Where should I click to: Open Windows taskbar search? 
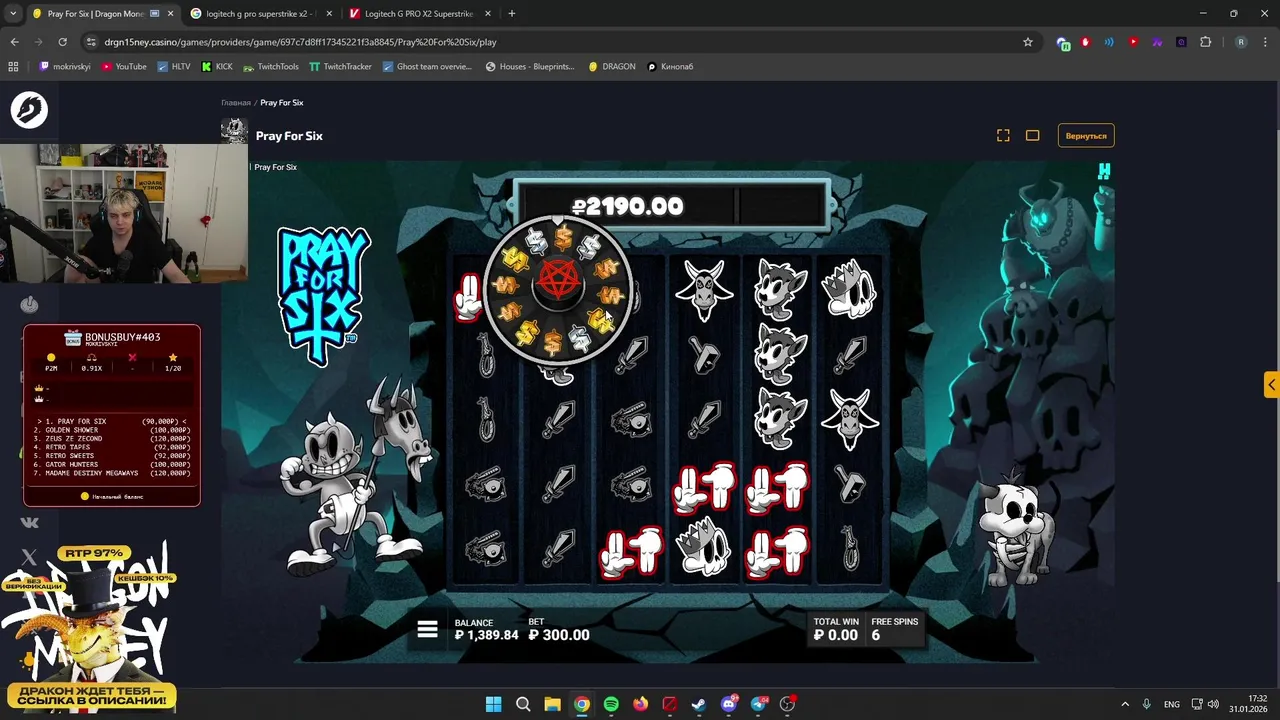[523, 704]
